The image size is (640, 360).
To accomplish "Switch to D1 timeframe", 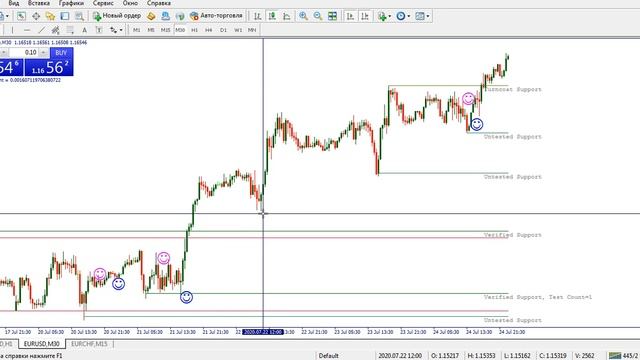I will pos(223,30).
